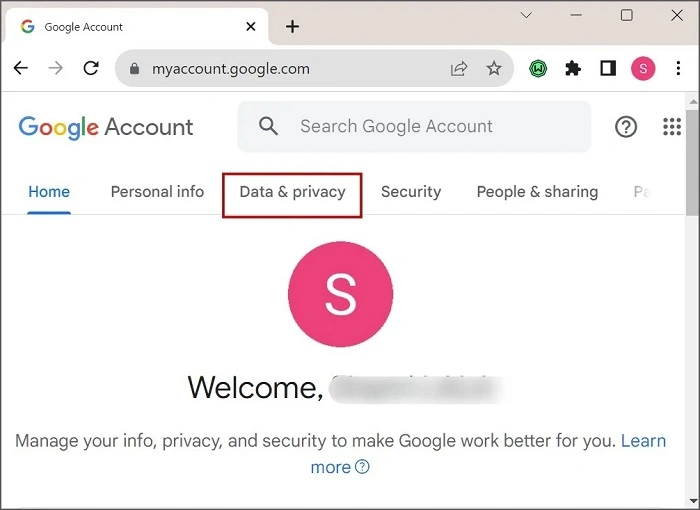700x510 pixels.
Task: Open the Chrome profile avatar menu
Action: pos(643,69)
